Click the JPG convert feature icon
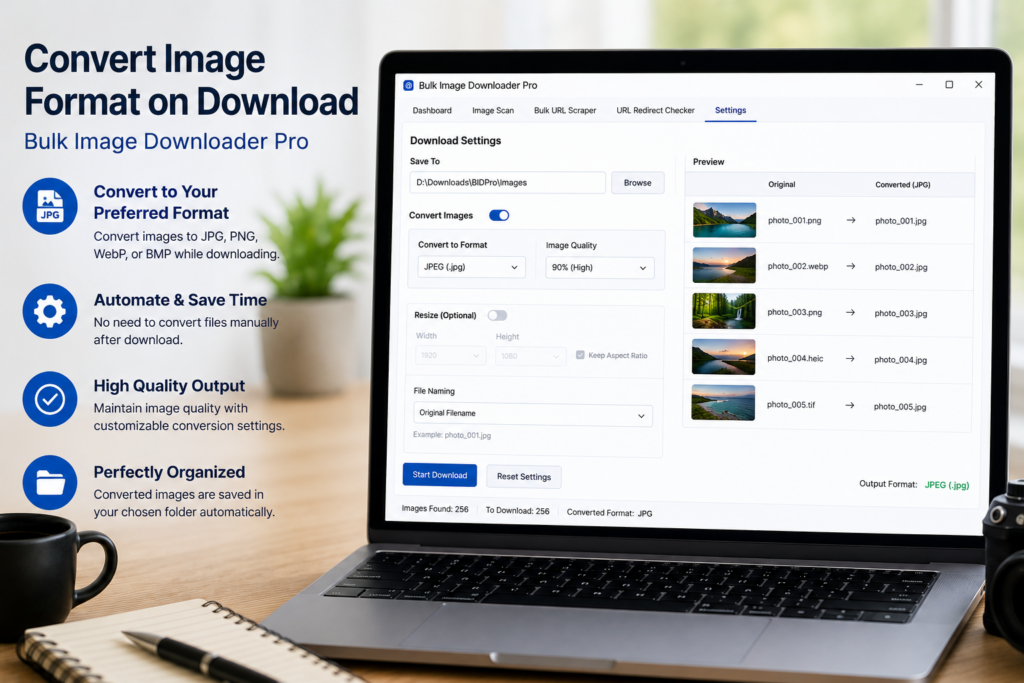 (x=50, y=205)
